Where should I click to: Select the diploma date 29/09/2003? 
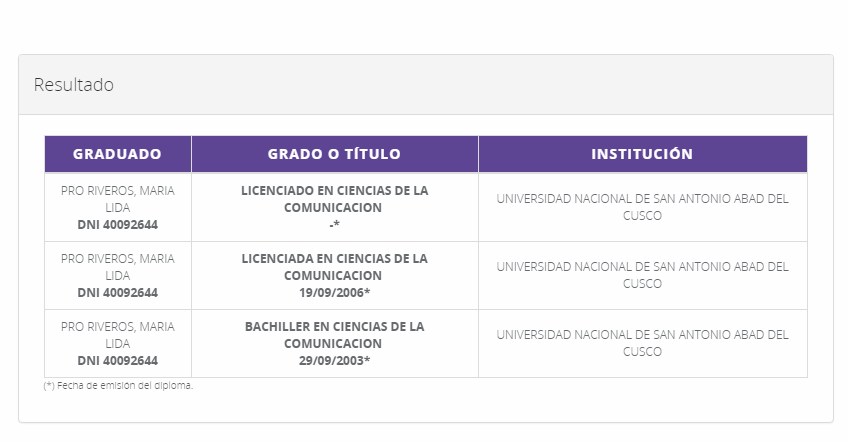coord(334,361)
